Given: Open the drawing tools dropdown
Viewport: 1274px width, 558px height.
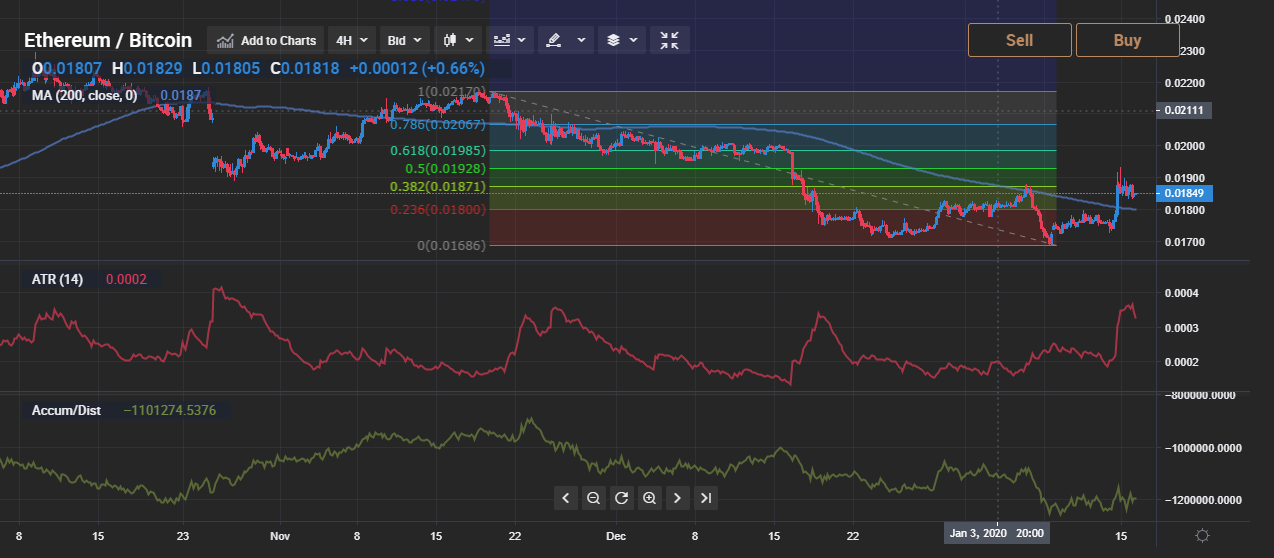Looking at the screenshot, I should pyautogui.click(x=564, y=40).
